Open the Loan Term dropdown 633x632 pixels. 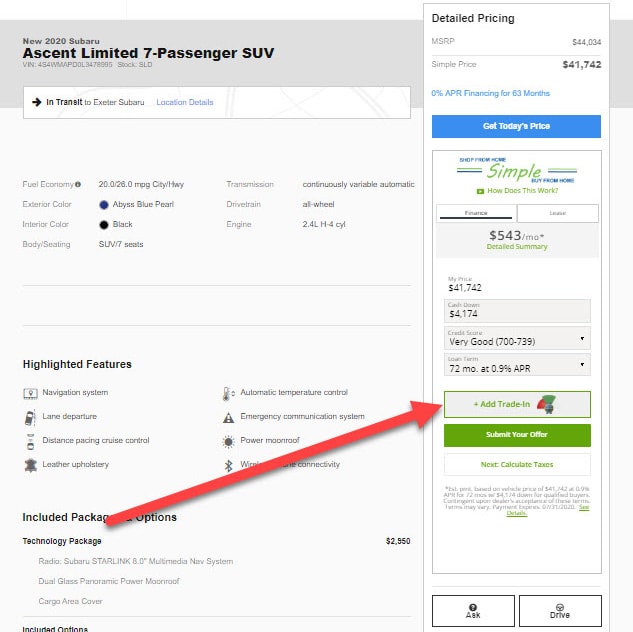517,365
